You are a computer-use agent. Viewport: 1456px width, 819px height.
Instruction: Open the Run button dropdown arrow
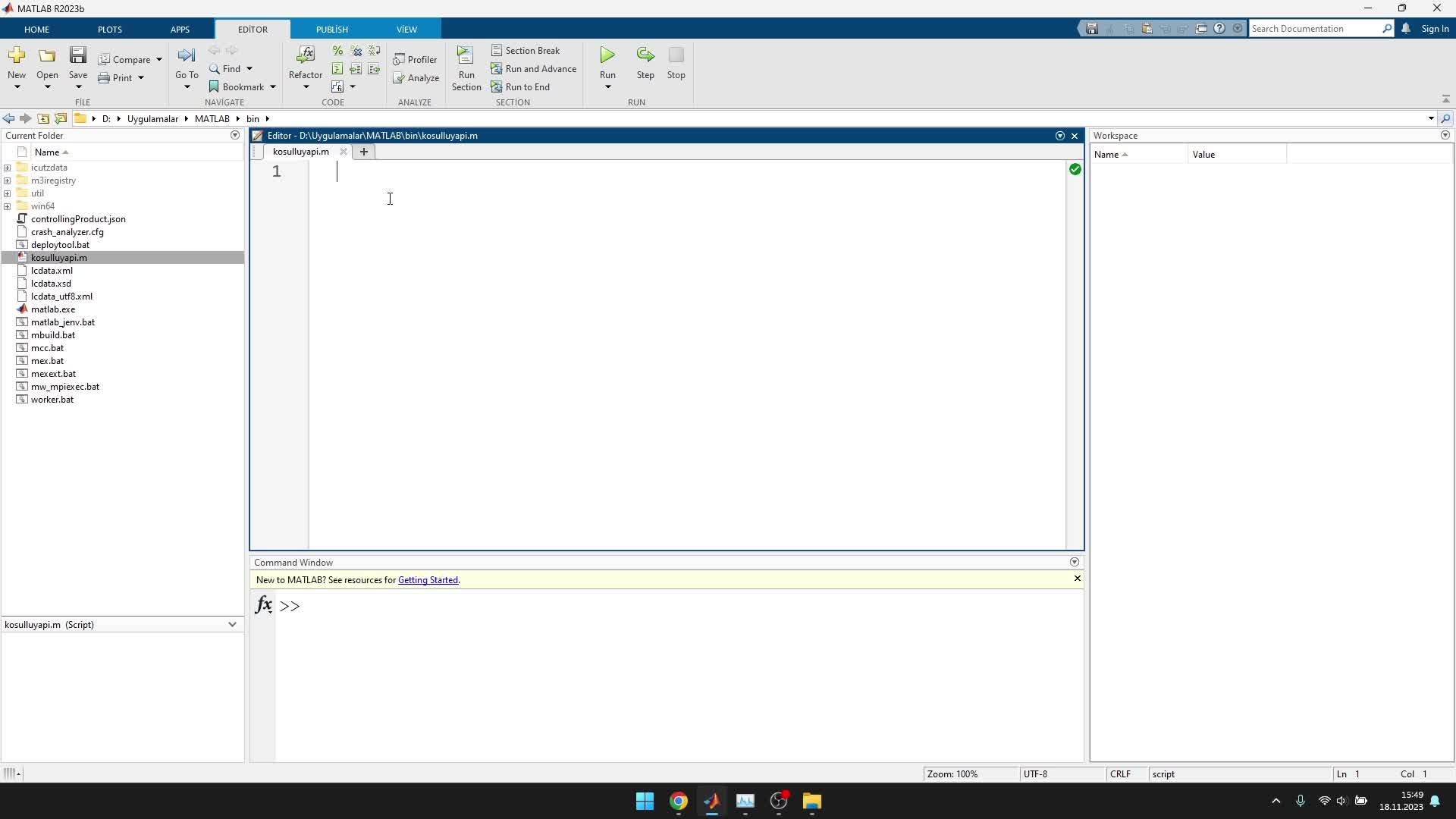[607, 87]
